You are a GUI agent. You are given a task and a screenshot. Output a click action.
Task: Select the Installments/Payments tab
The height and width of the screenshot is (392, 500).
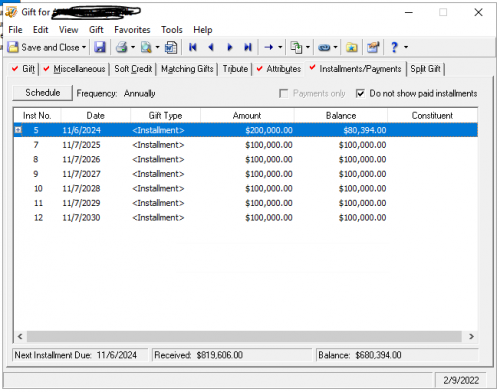[355, 69]
